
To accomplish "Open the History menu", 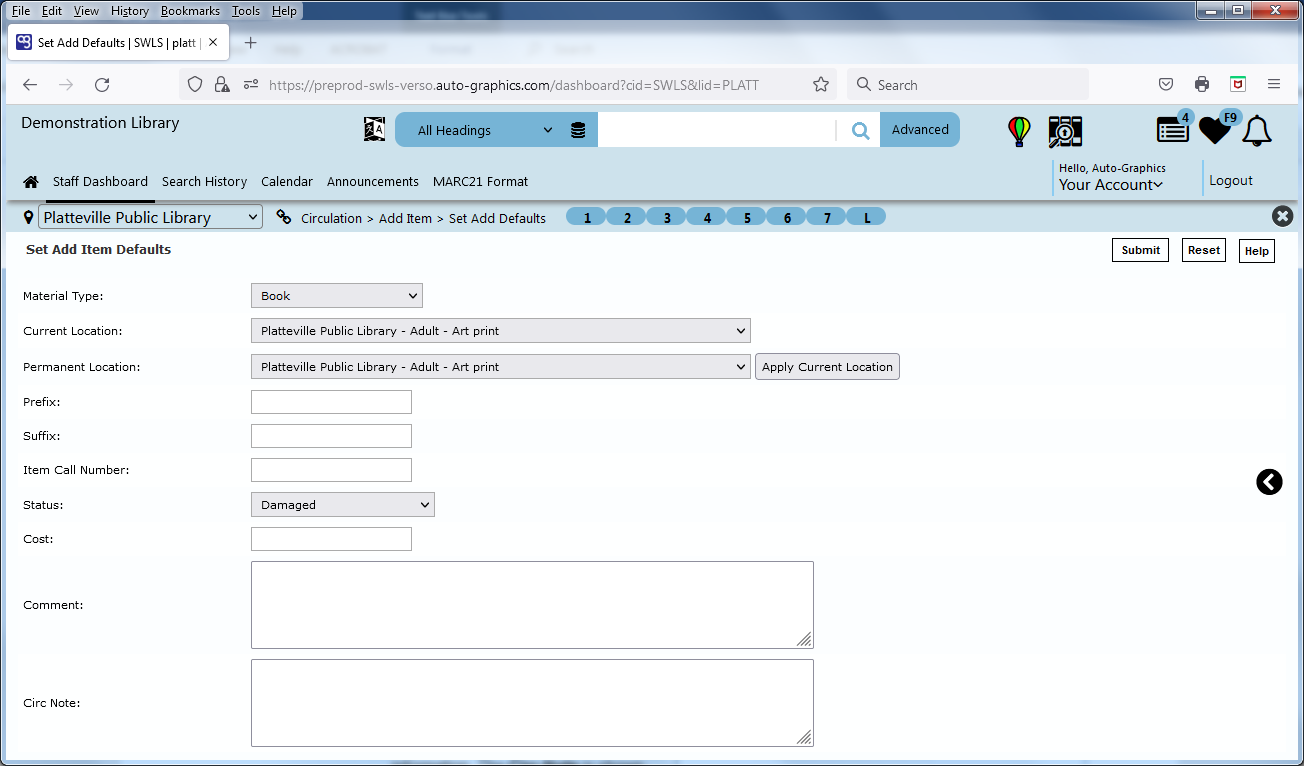I will [x=130, y=11].
